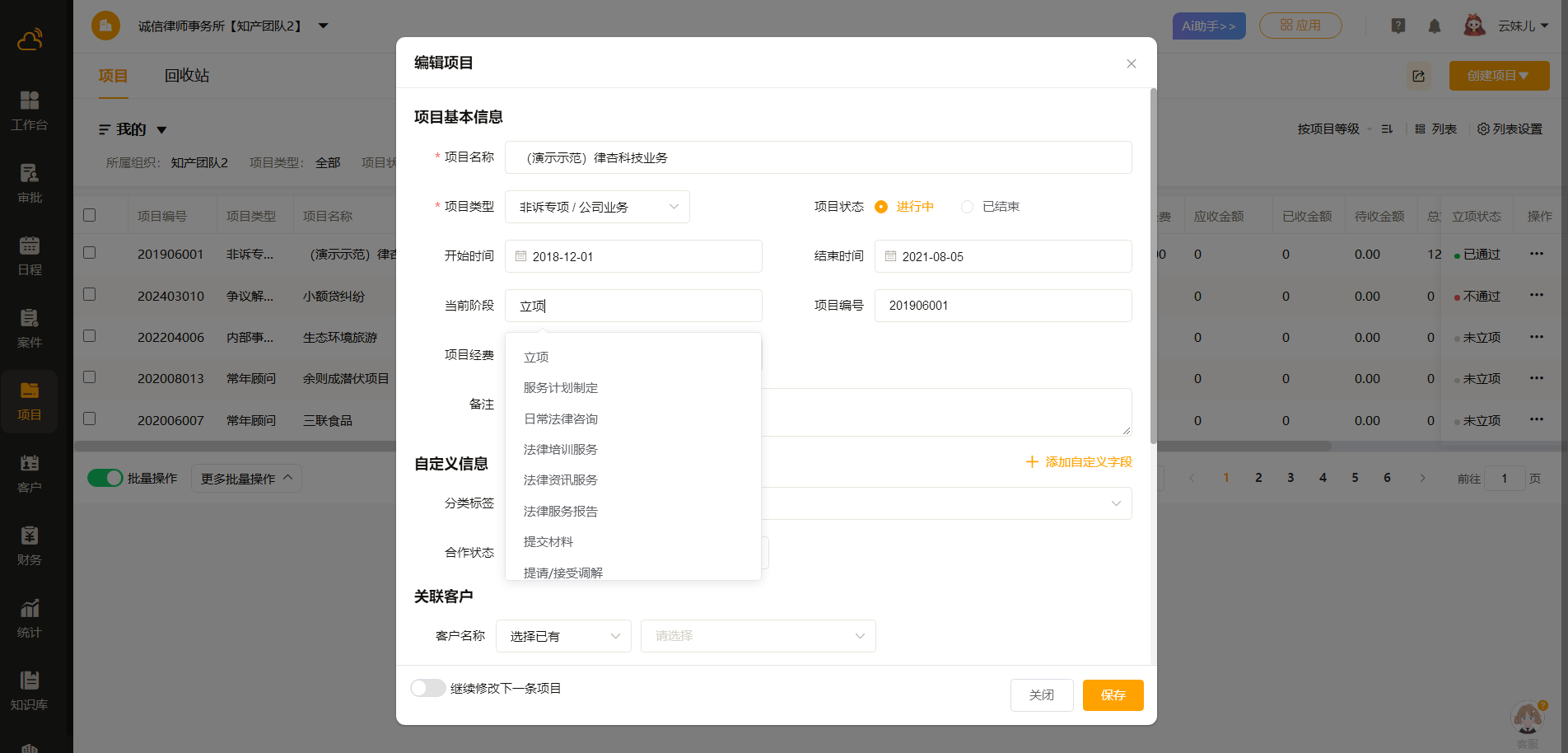Click 添加自定义字段 link
Viewport: 1568px width, 753px height.
tap(1079, 462)
